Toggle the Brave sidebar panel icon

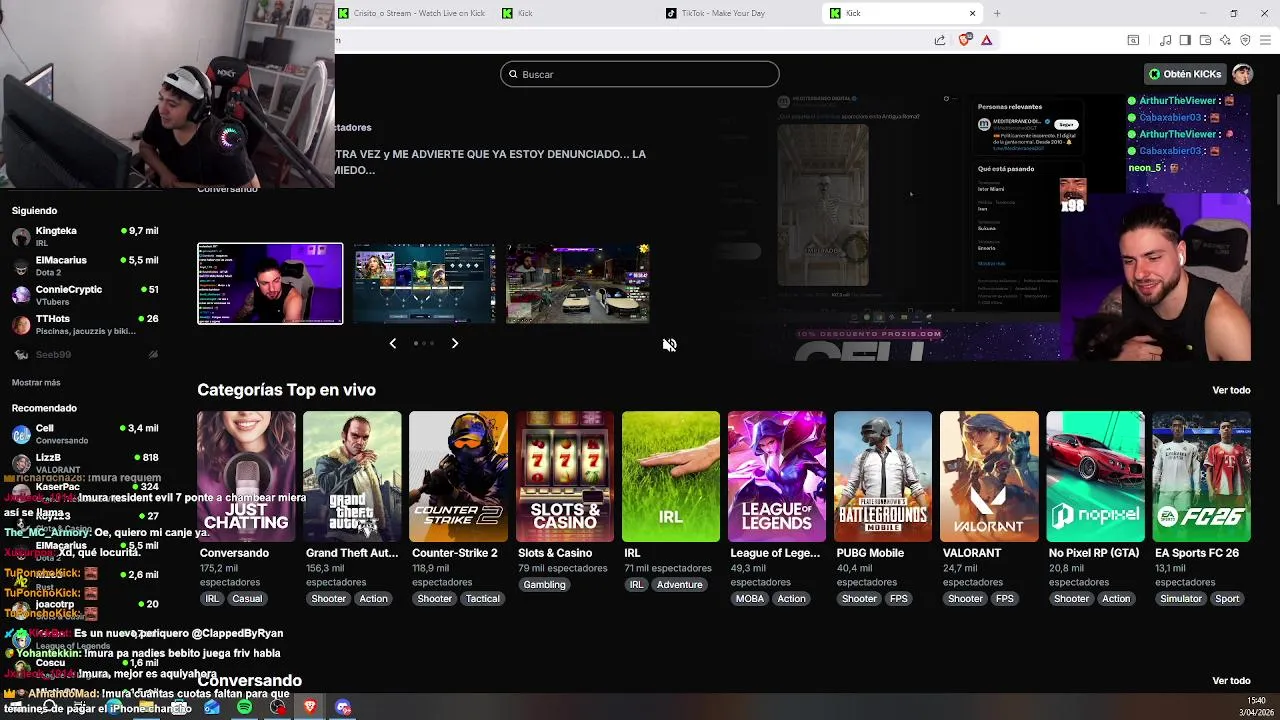click(x=1185, y=40)
